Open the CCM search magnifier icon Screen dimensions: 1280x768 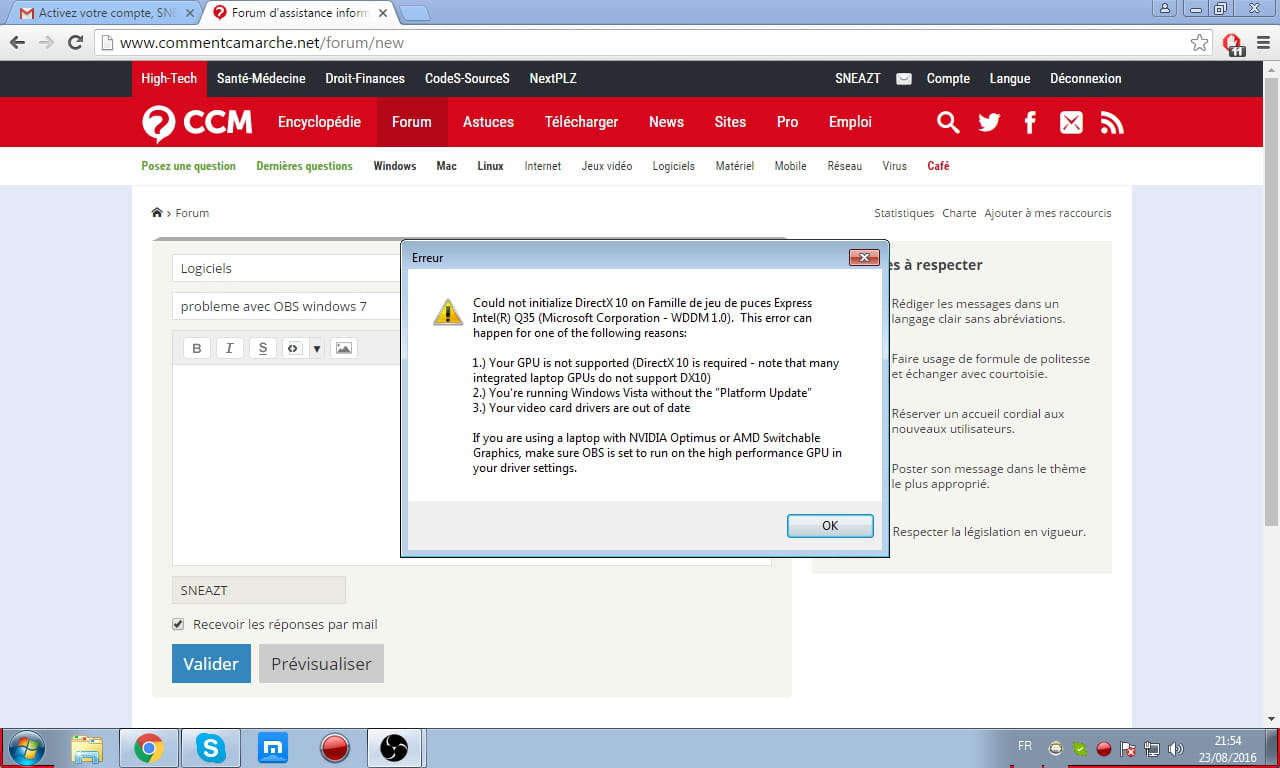tap(947, 122)
